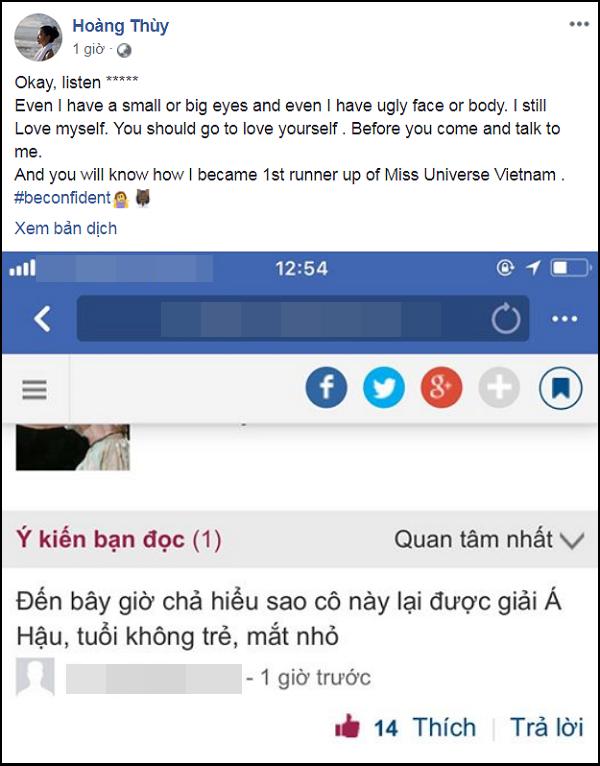600x766 pixels.
Task: Open Hoàng Thùy profile name link
Action: (121, 26)
